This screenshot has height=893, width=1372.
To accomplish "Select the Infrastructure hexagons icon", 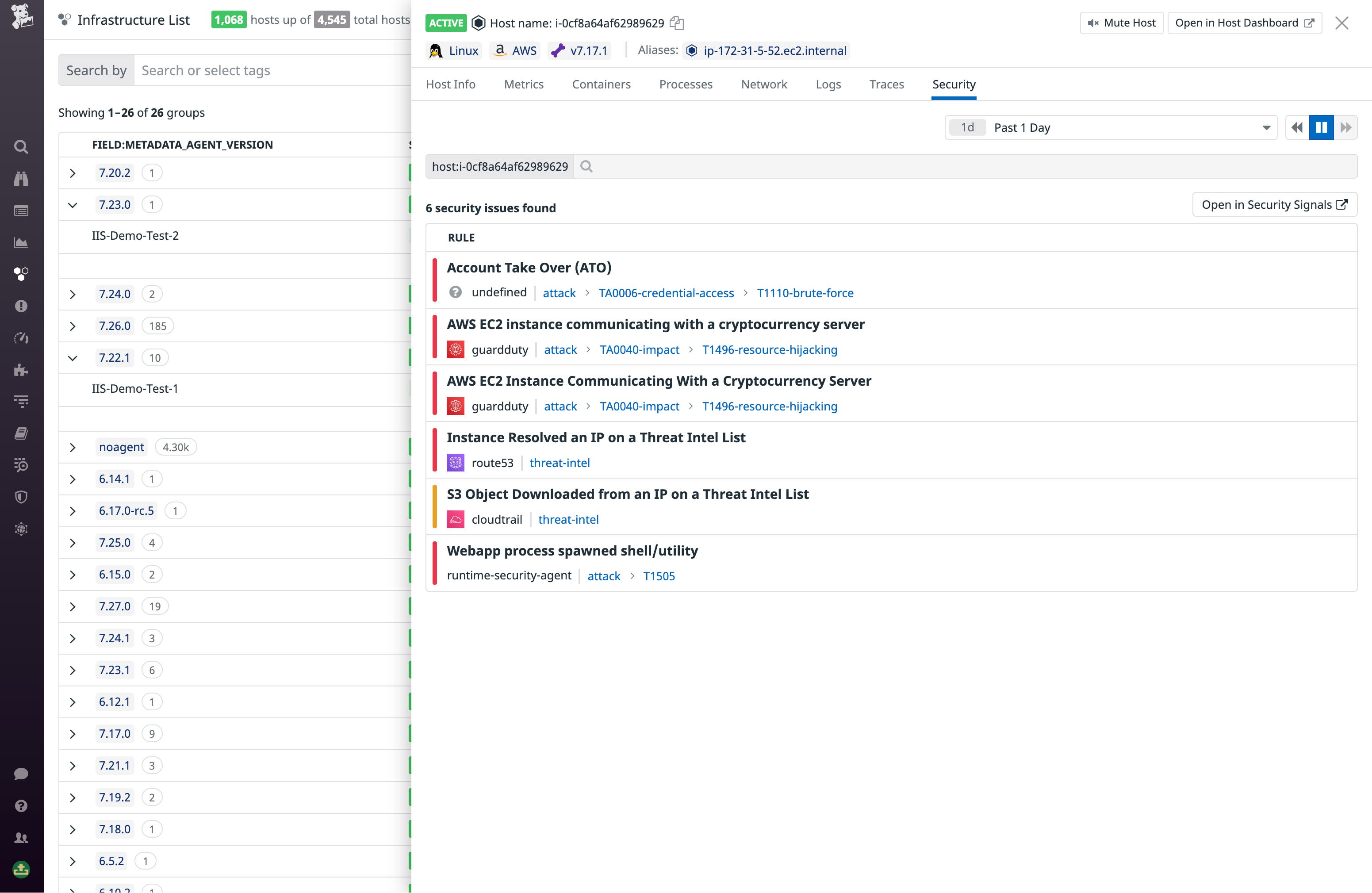I will tap(21, 274).
